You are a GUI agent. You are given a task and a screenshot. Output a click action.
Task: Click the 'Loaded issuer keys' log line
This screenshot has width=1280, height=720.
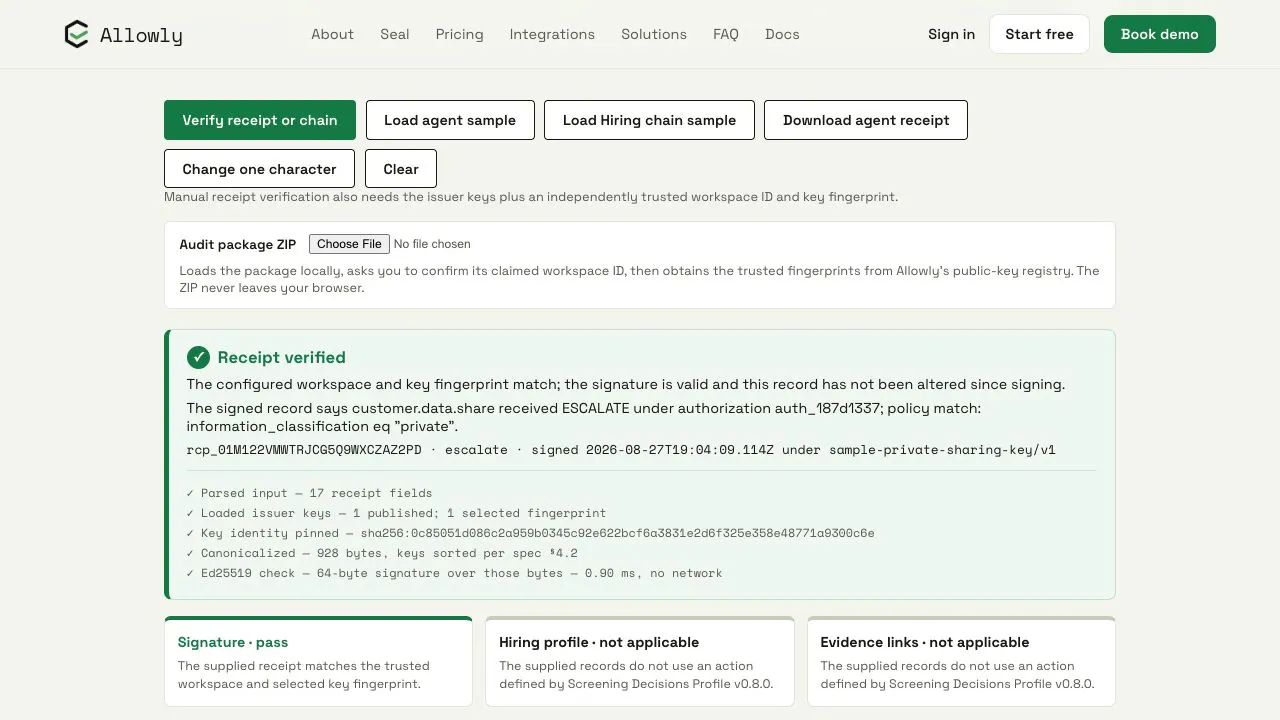(x=396, y=513)
